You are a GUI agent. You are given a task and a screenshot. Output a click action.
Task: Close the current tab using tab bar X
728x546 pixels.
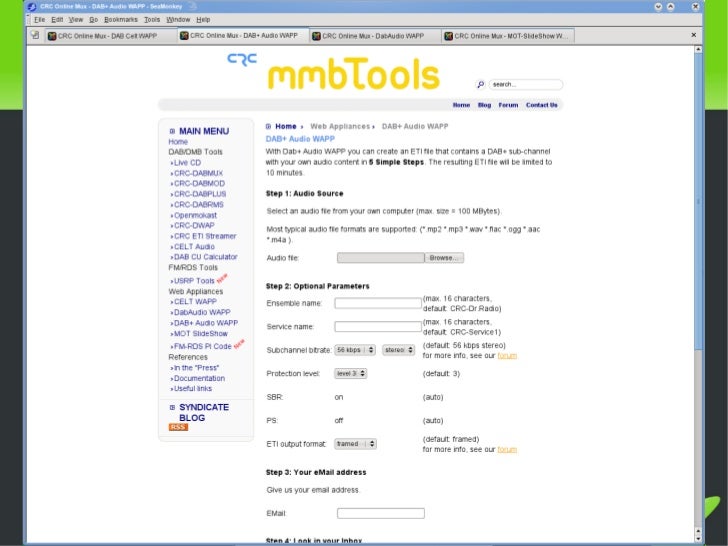(x=694, y=35)
